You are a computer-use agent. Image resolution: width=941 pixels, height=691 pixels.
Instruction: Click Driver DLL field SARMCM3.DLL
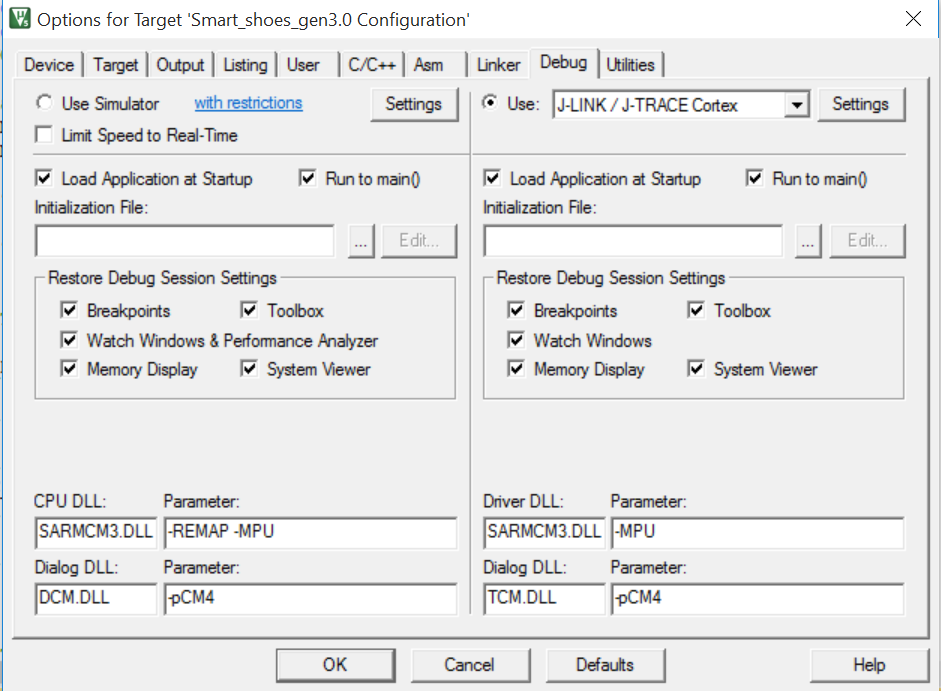point(544,533)
